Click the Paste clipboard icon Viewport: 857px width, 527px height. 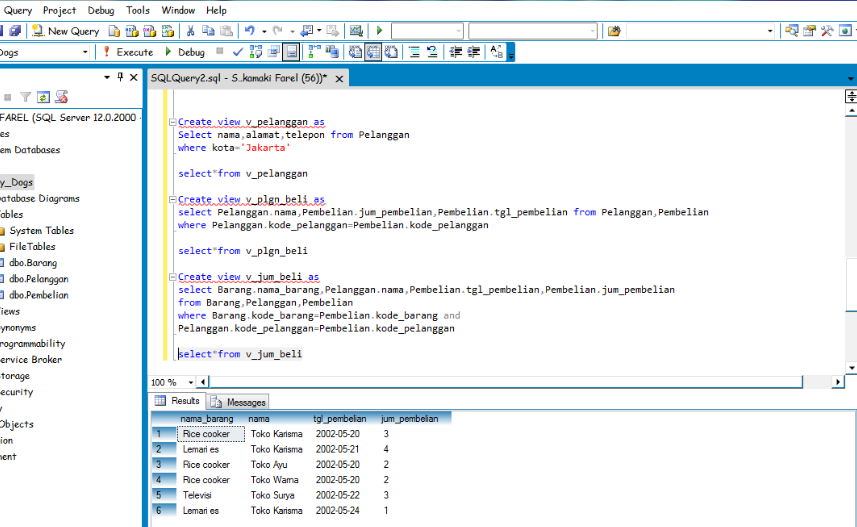click(x=226, y=31)
